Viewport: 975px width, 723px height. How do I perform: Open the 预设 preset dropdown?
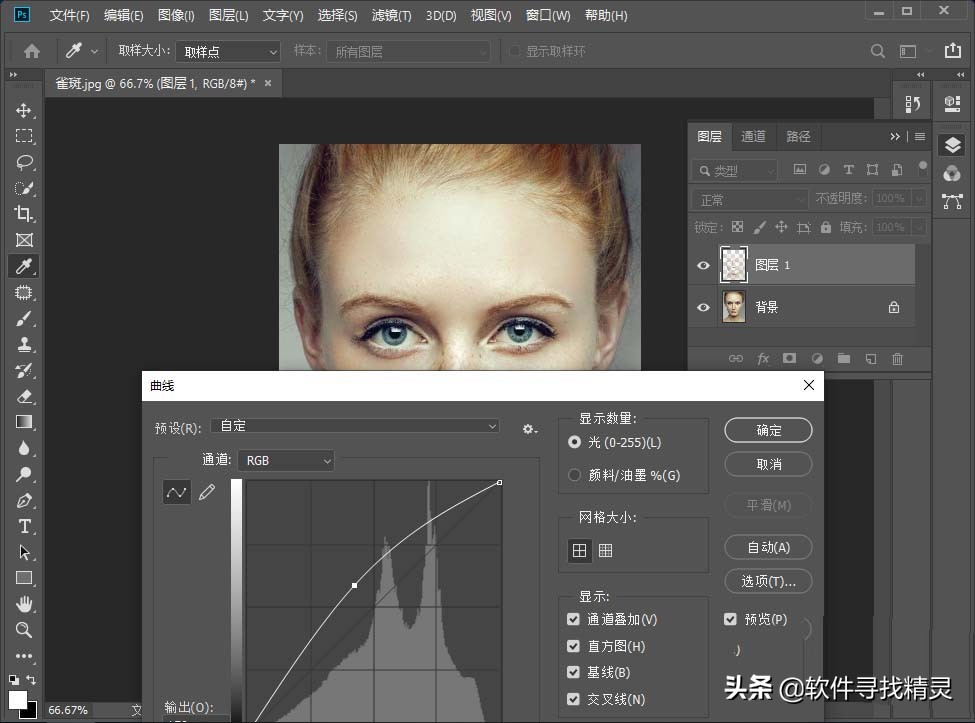click(355, 426)
